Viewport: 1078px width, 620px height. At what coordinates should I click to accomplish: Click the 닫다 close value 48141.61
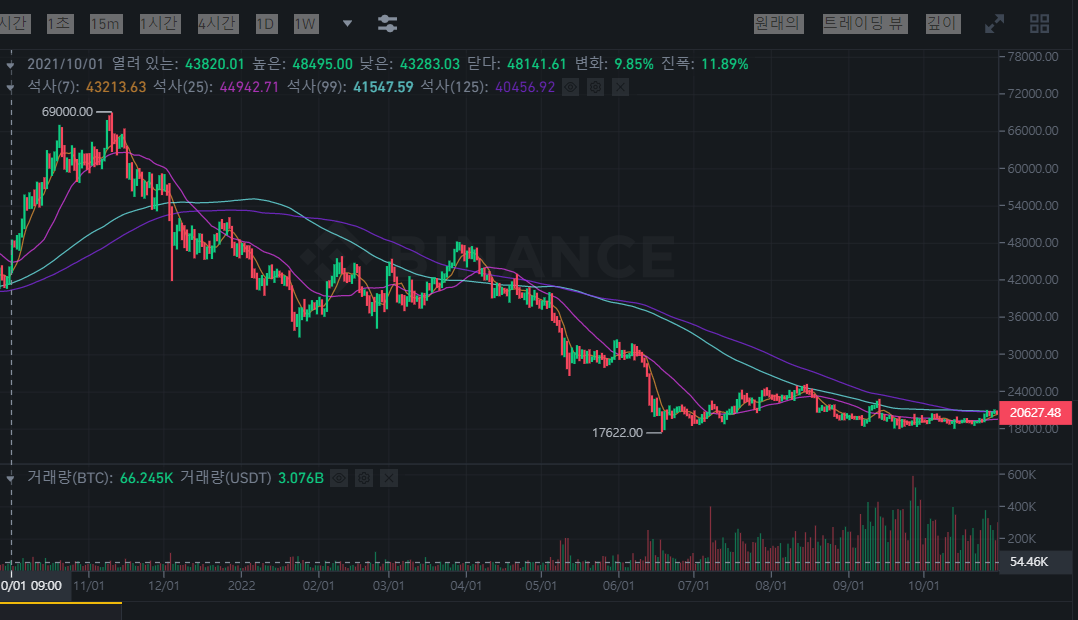(536, 64)
